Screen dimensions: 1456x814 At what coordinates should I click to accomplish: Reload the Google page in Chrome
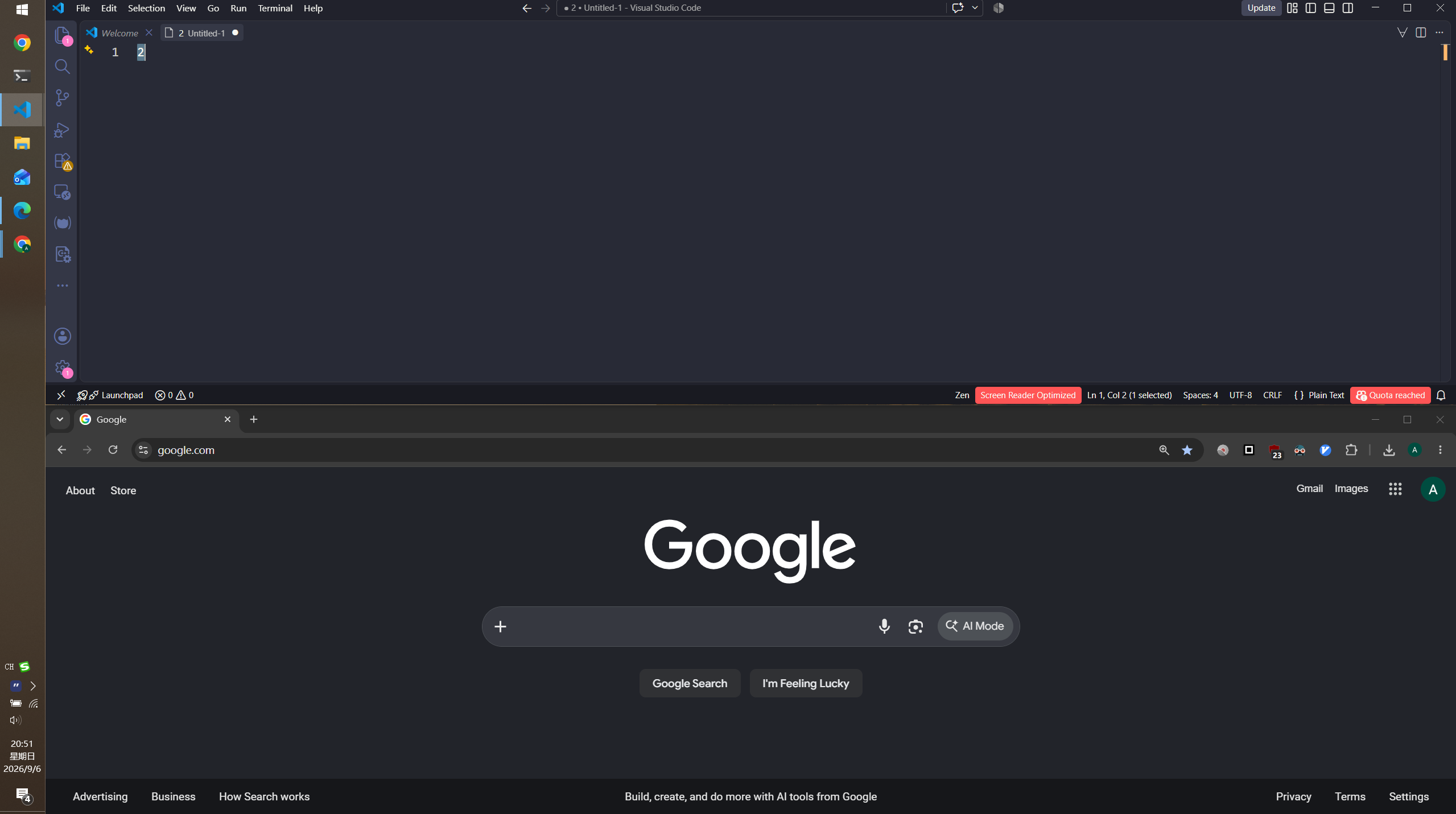[113, 450]
